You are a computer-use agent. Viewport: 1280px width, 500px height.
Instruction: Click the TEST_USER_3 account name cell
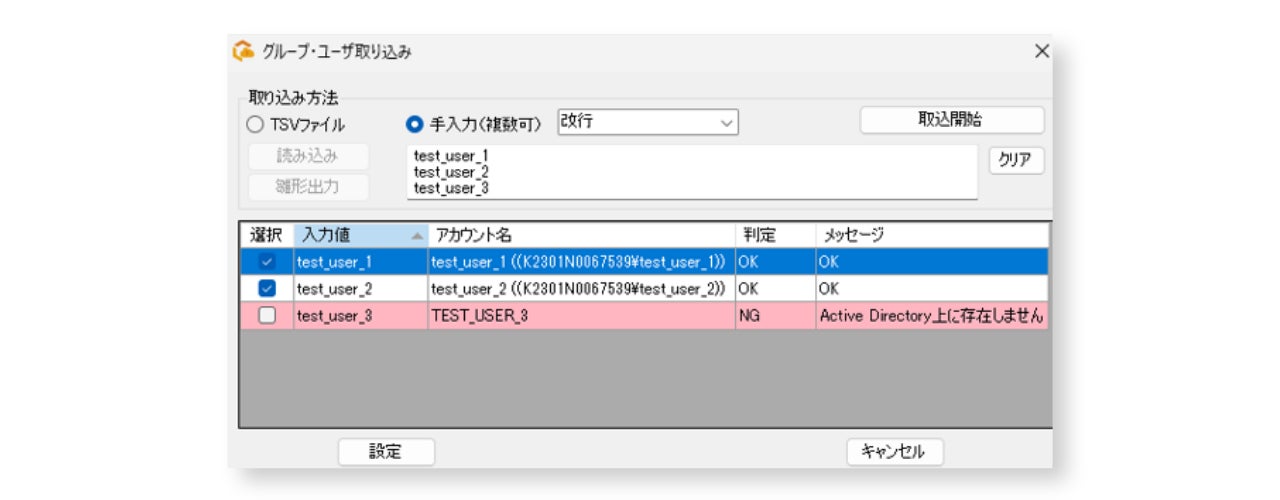click(x=581, y=315)
